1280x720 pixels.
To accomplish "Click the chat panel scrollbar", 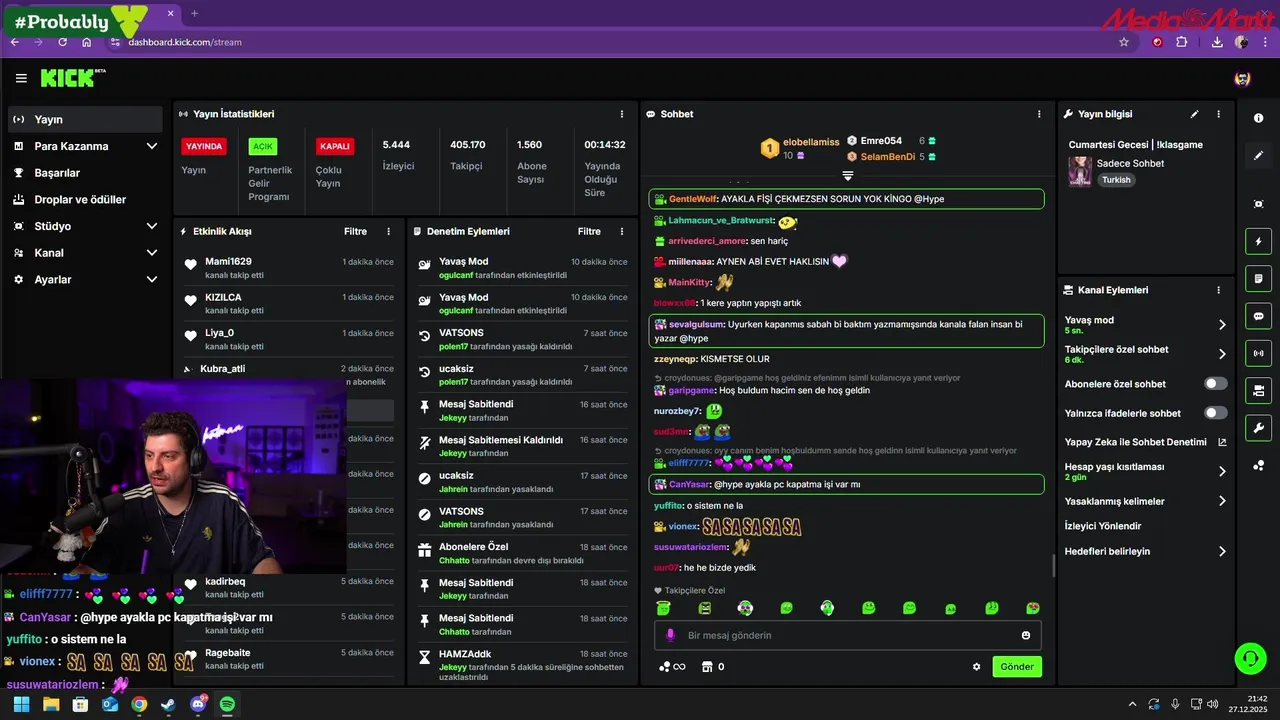I will [x=1053, y=566].
